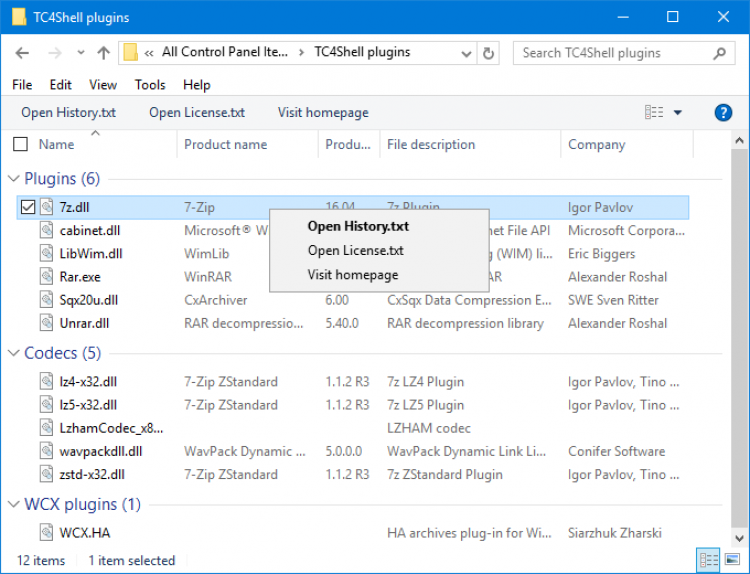Image resolution: width=750 pixels, height=574 pixels.
Task: Click Open License.txt in the command bar
Action: point(197,112)
